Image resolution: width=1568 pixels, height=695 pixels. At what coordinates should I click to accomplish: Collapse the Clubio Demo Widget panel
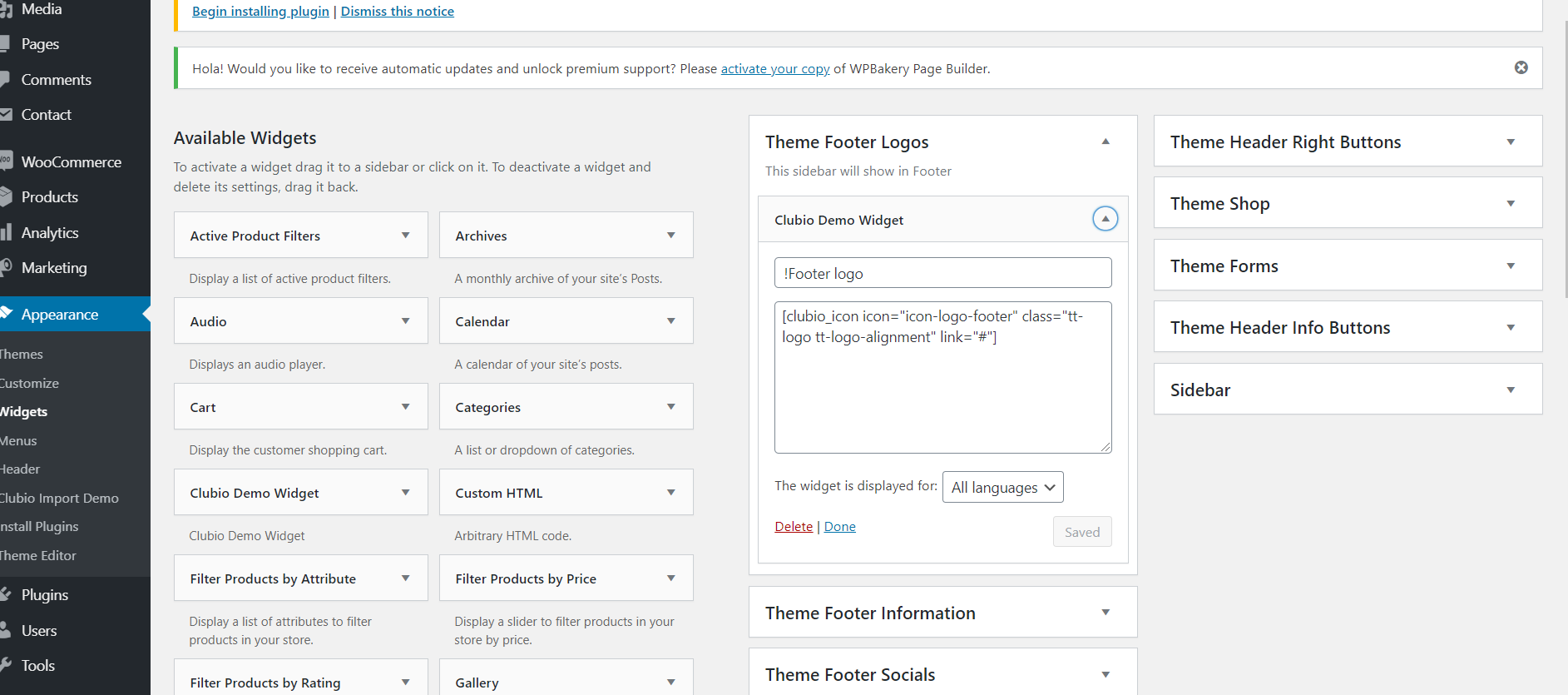[1105, 219]
